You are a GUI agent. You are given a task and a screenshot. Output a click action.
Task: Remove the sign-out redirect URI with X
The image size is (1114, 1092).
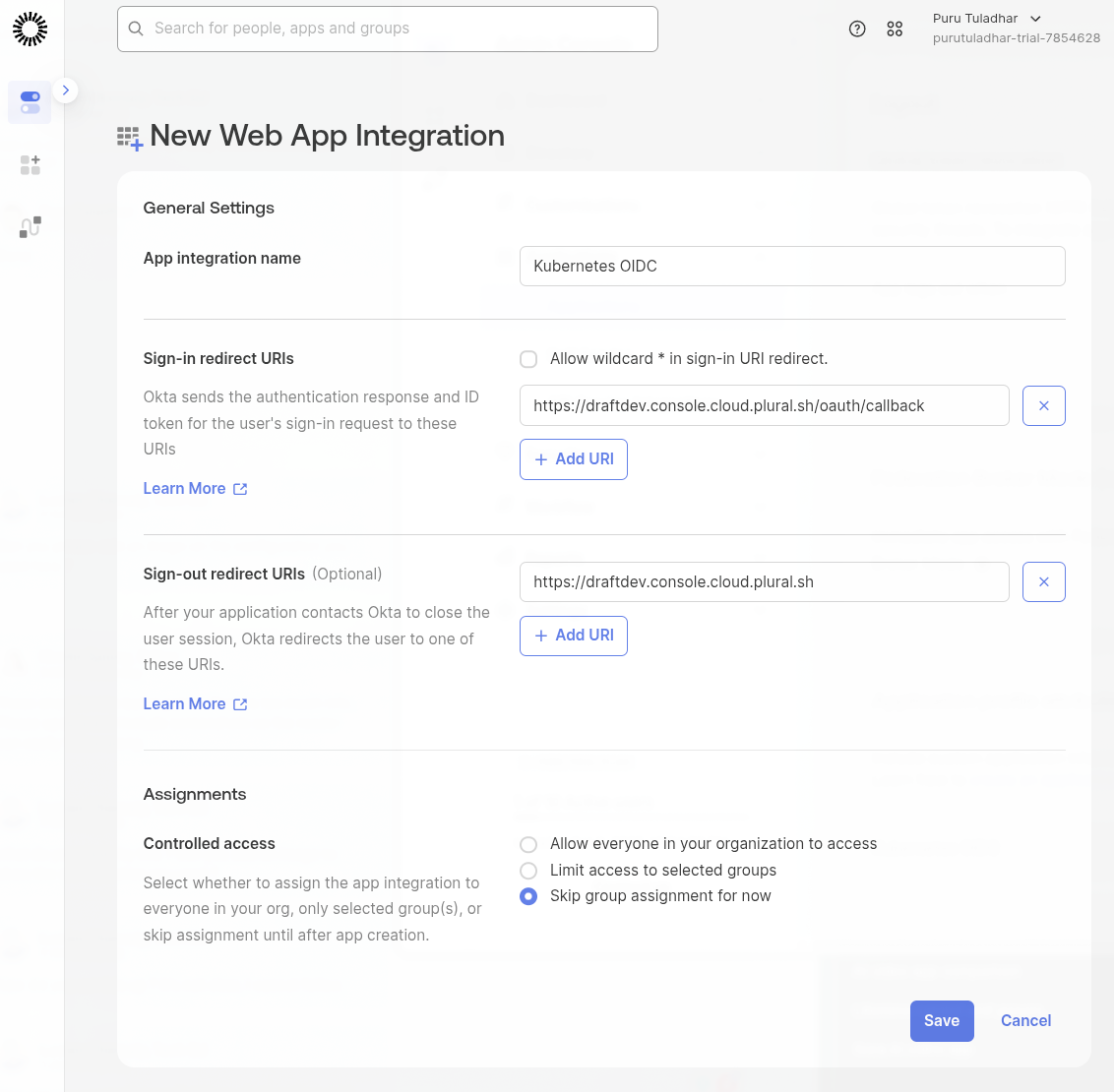[1043, 582]
